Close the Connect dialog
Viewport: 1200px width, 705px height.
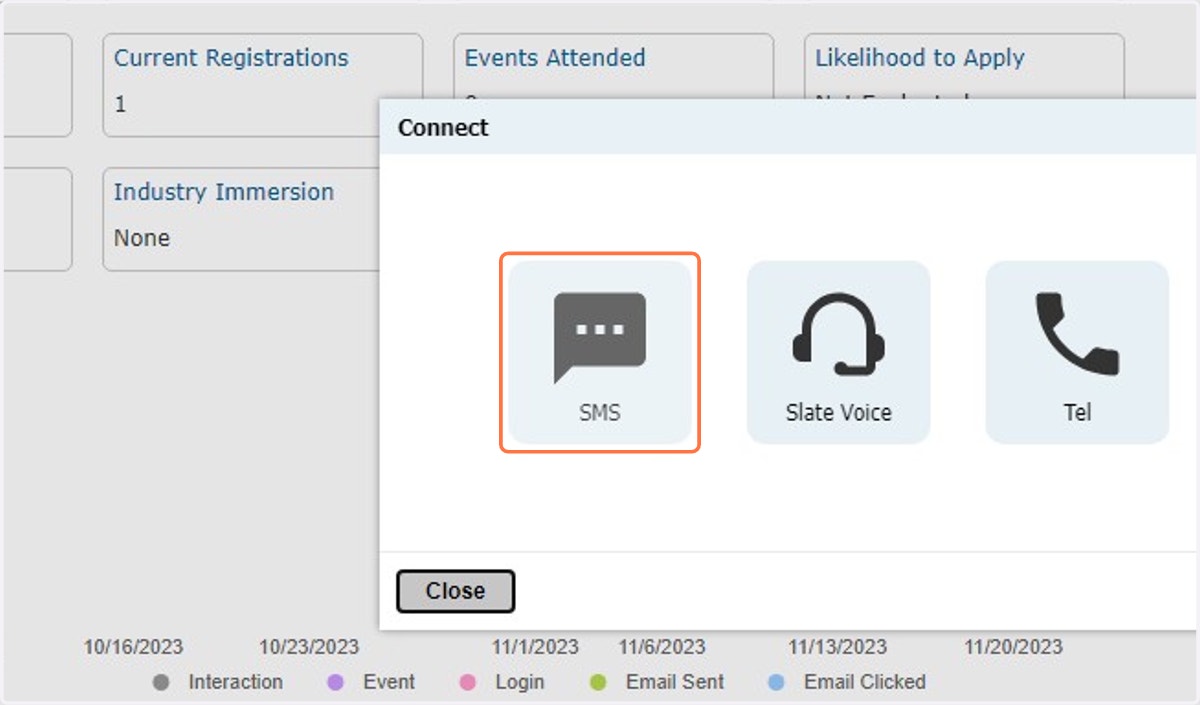tap(455, 591)
